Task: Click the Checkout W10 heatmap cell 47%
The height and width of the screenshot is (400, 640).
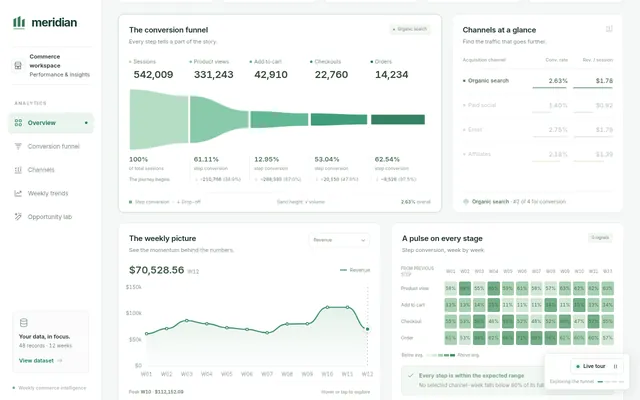Action: tap(579, 321)
